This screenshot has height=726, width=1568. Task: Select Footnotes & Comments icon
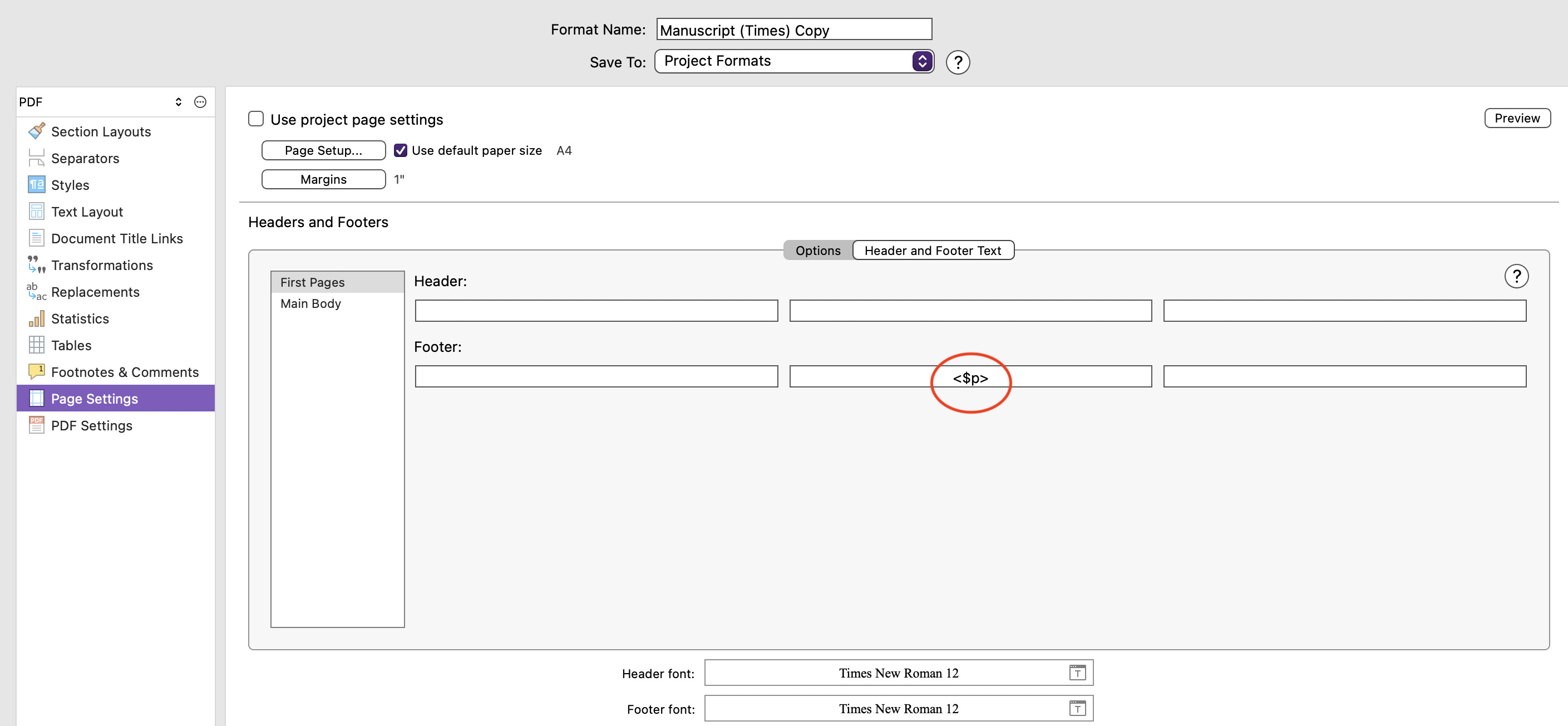pyautogui.click(x=37, y=371)
